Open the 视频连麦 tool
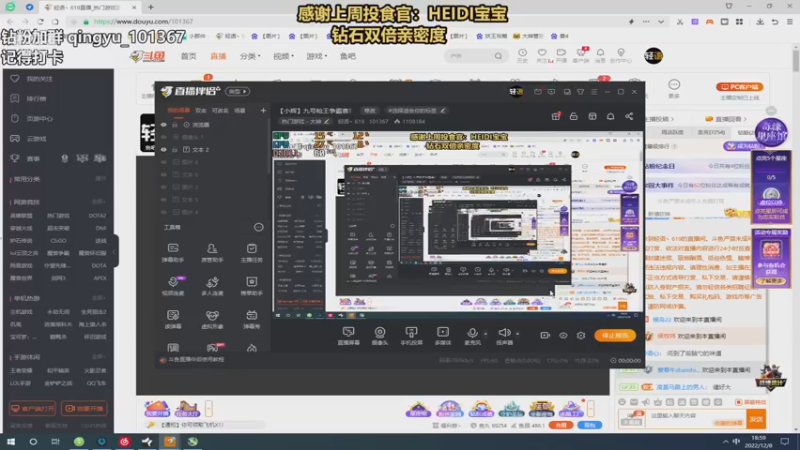Image resolution: width=800 pixels, height=450 pixels. click(173, 286)
